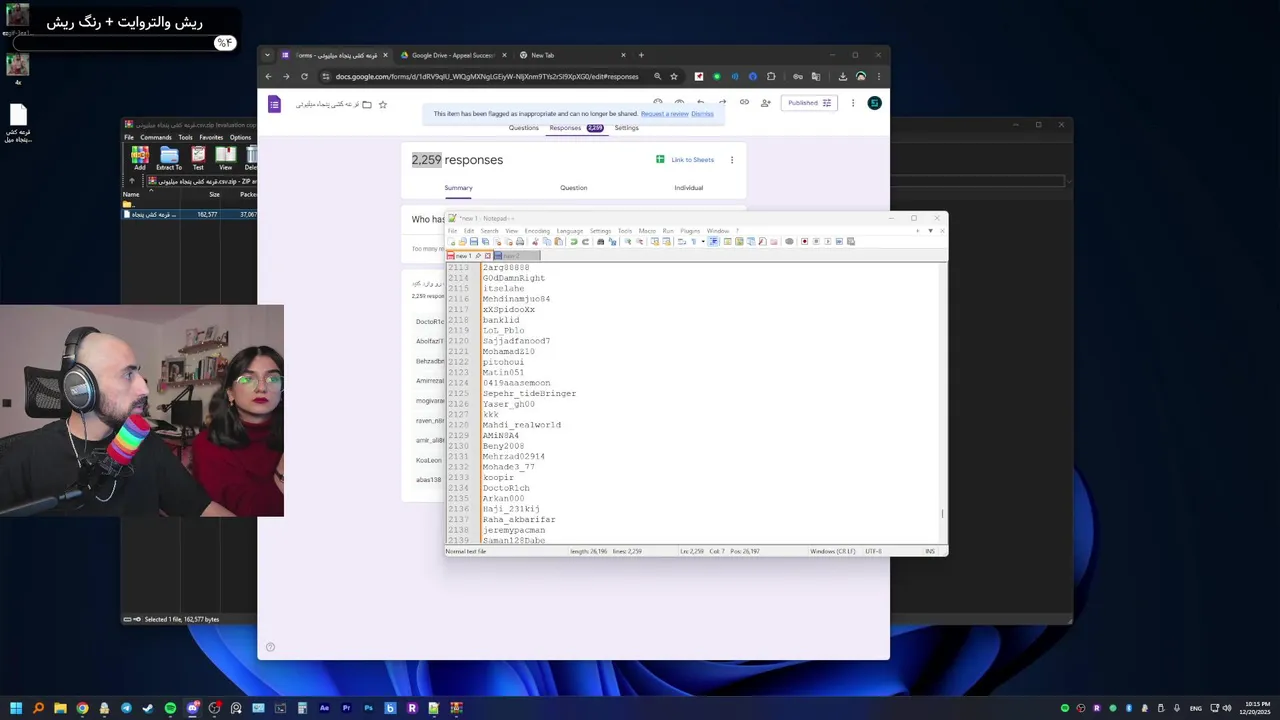This screenshot has height=720, width=1280.
Task: Close the Notepad++ new 1 tab red X
Action: (x=488, y=256)
